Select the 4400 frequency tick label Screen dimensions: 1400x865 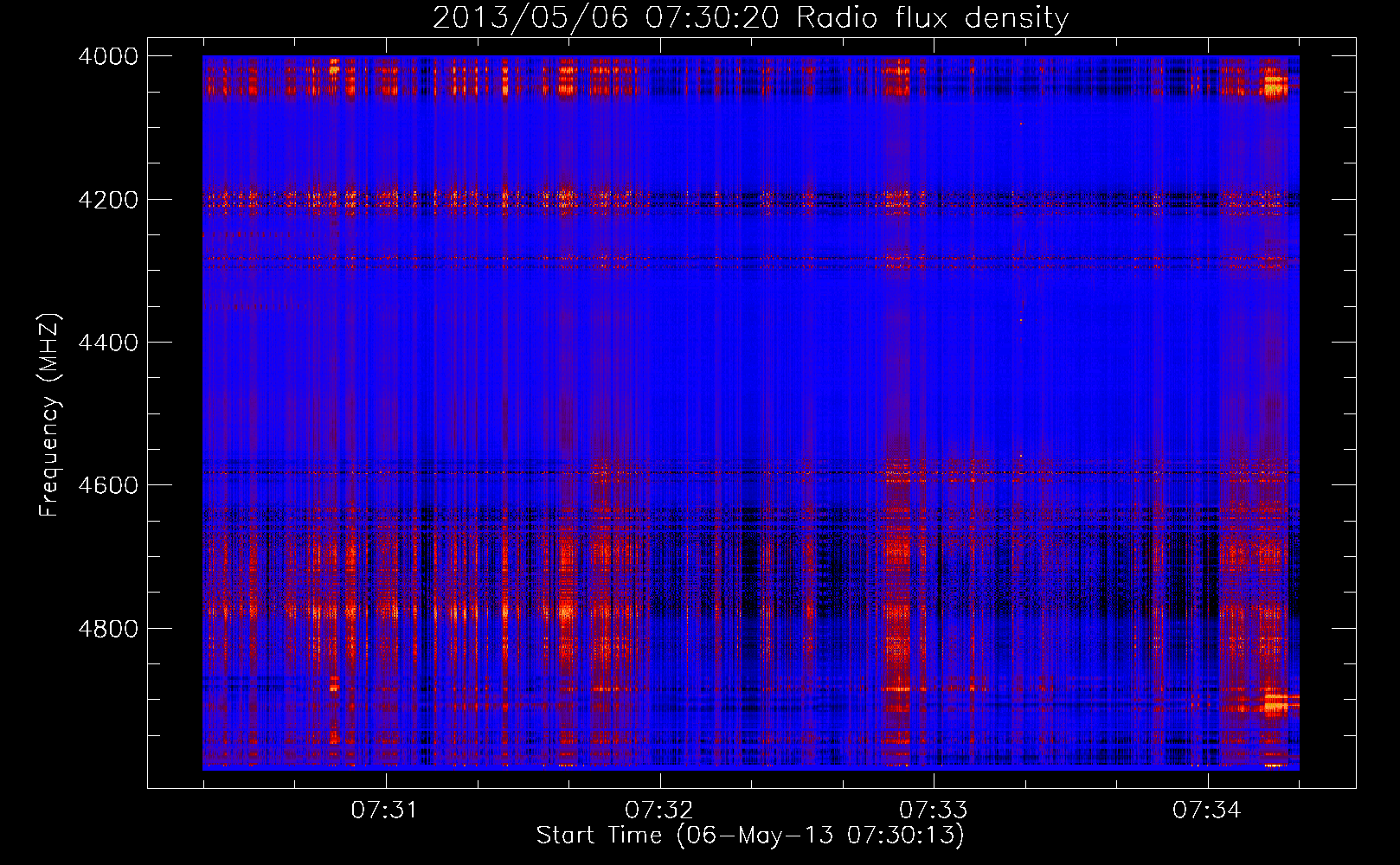coord(108,343)
